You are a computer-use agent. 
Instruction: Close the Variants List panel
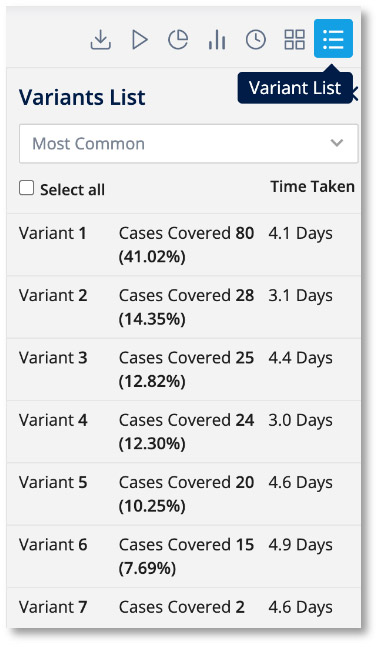(x=355, y=94)
